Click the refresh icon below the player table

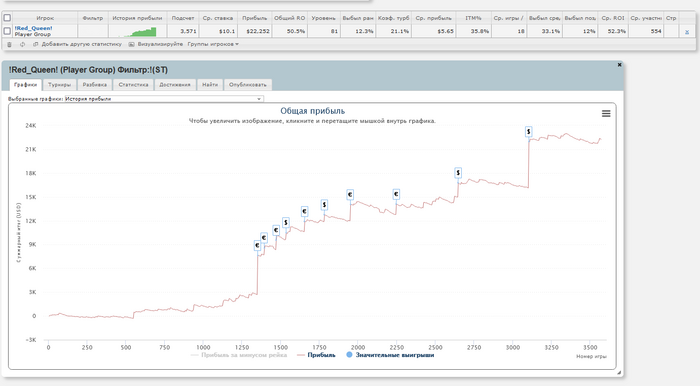[x=22, y=45]
